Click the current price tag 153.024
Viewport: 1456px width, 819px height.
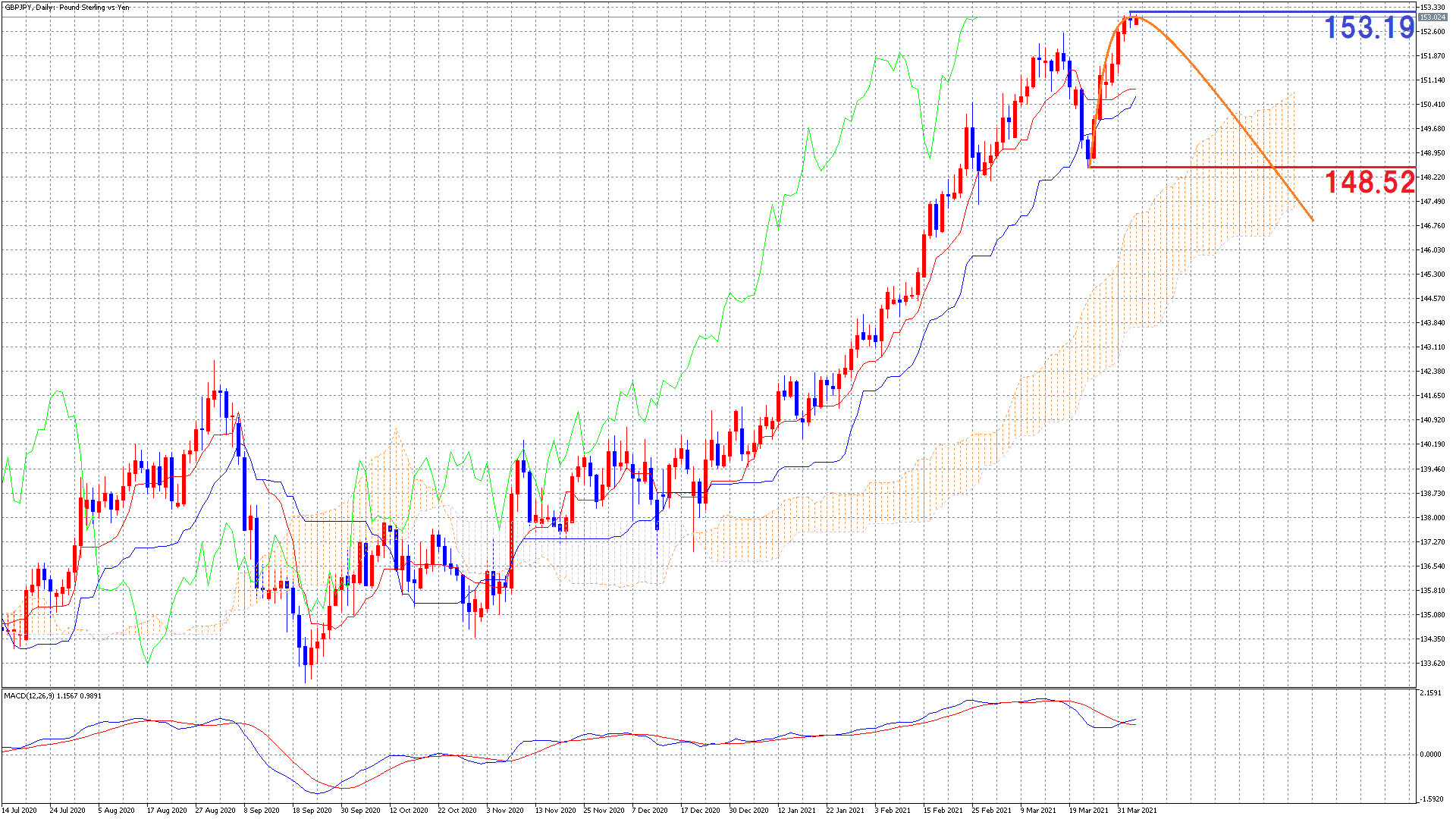(1432, 17)
